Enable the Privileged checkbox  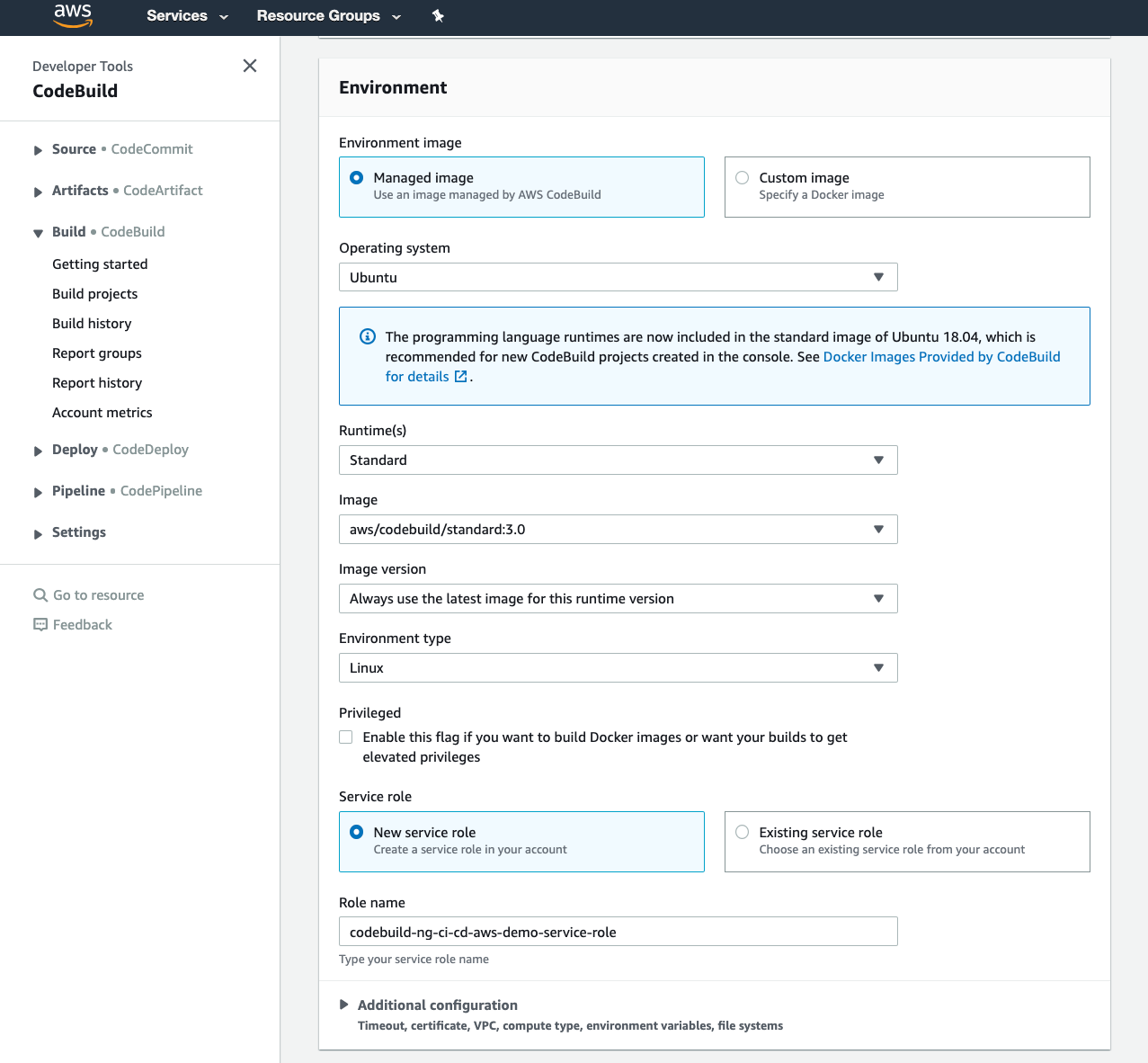click(x=346, y=737)
